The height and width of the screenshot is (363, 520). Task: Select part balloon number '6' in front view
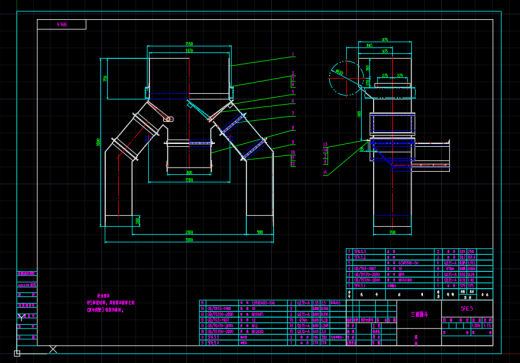(x=293, y=101)
